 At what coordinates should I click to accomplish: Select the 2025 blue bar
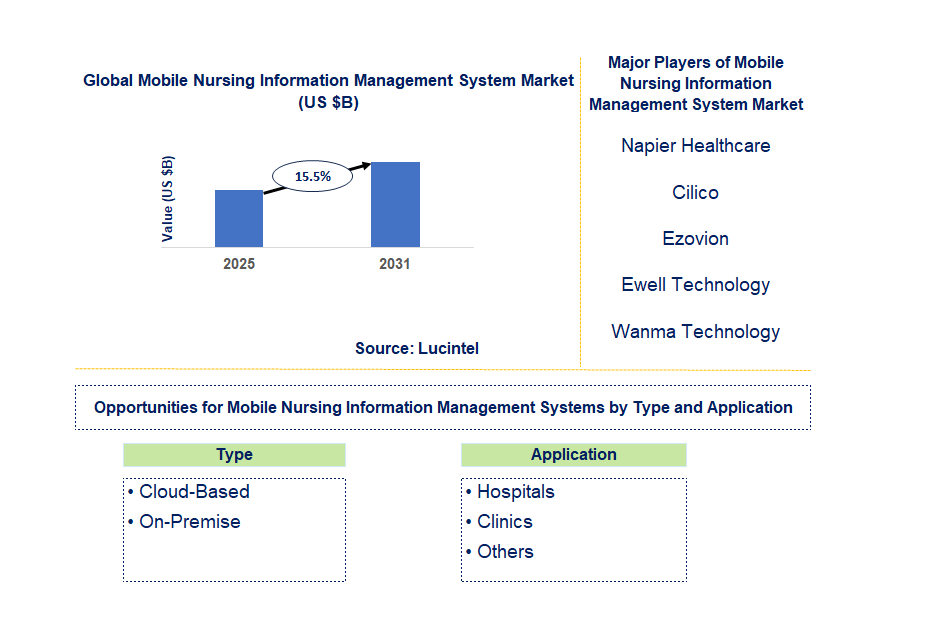click(239, 219)
